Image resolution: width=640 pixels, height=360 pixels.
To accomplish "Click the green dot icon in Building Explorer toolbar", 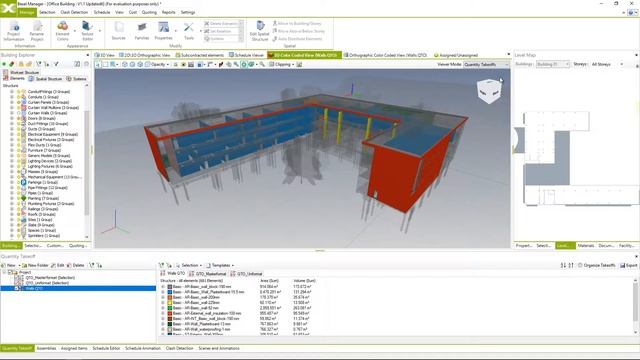I will point(4,64).
